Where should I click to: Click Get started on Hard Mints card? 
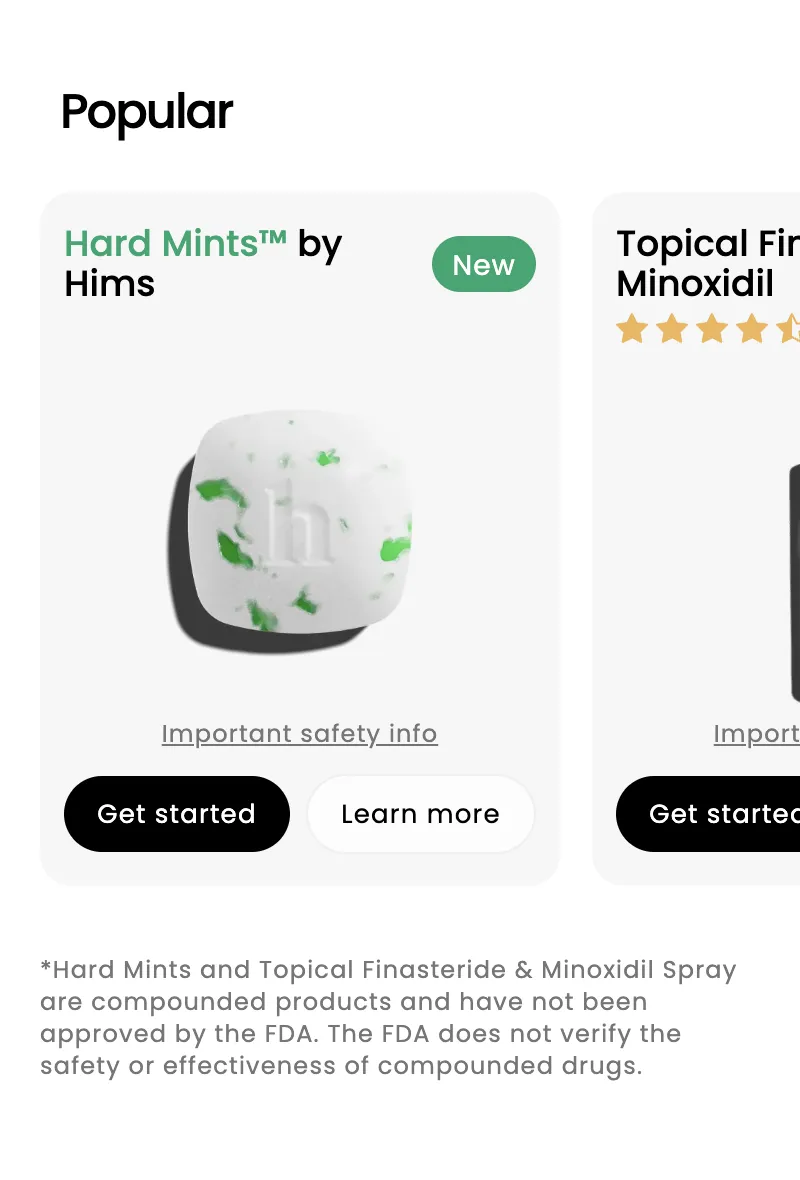(177, 814)
